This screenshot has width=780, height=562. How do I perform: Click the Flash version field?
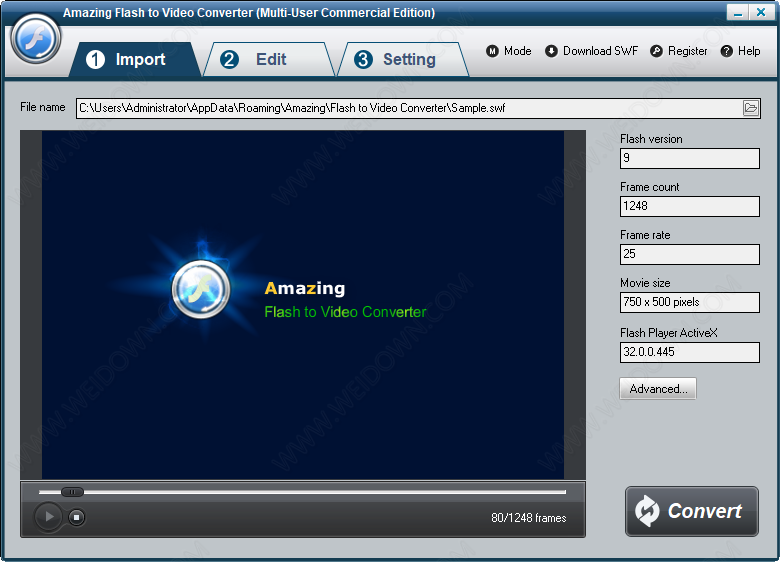click(x=689, y=158)
